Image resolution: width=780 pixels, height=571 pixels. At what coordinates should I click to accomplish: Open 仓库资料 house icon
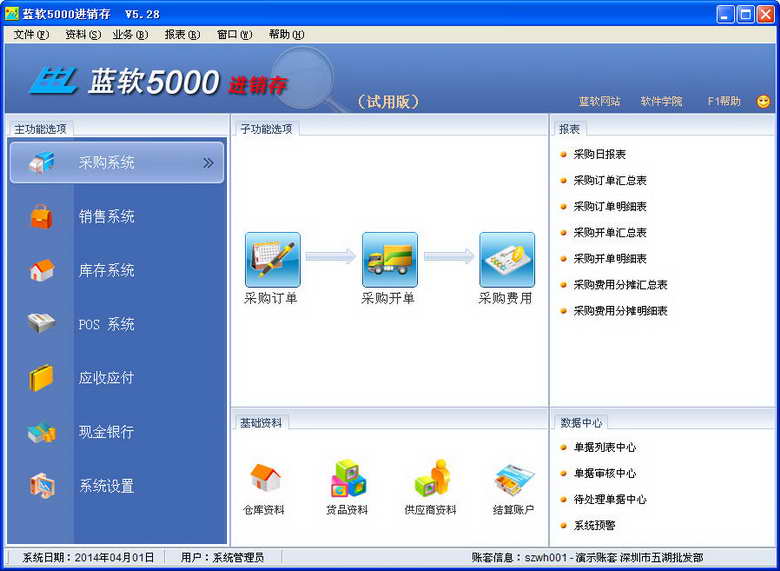(x=264, y=477)
